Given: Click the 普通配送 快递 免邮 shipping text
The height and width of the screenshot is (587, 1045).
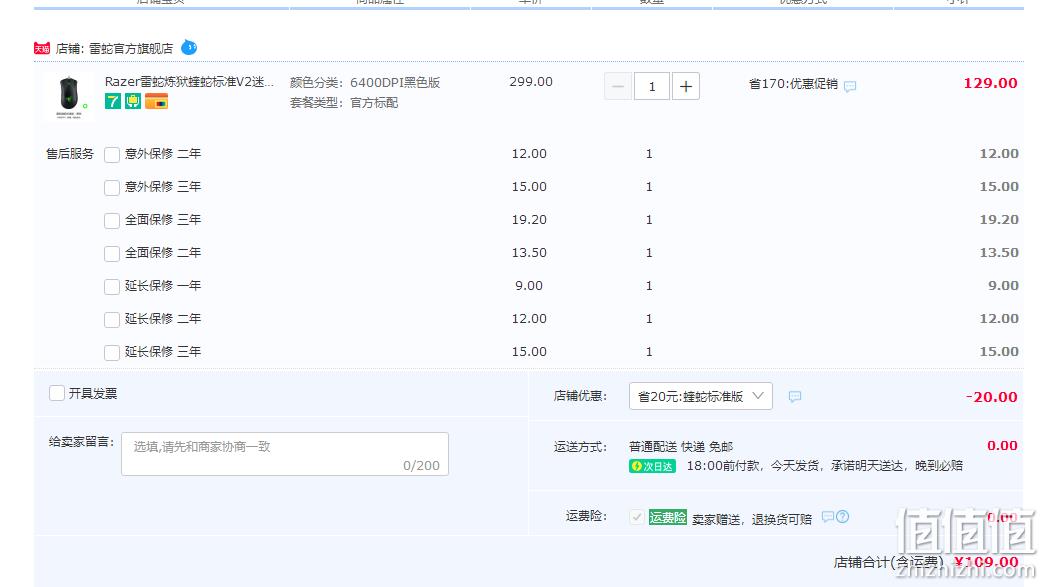Looking at the screenshot, I should tap(681, 446).
